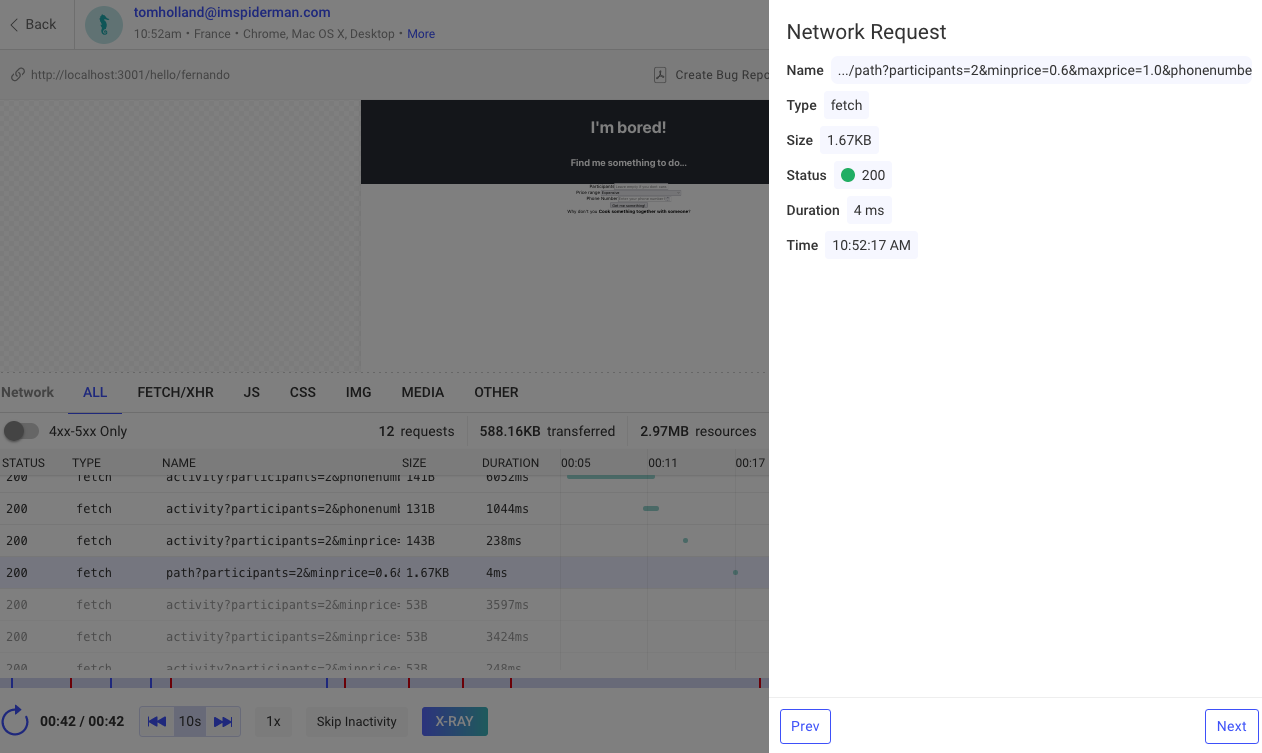Click the replay circular arrow icon
The image size is (1262, 753).
pyautogui.click(x=15, y=721)
